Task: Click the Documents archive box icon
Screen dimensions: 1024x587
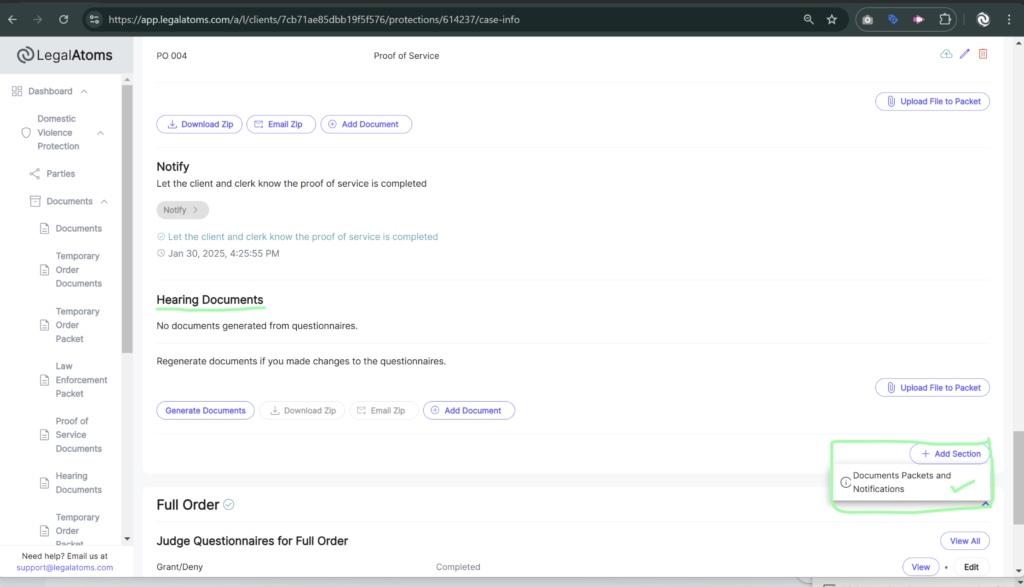Action: coord(35,201)
